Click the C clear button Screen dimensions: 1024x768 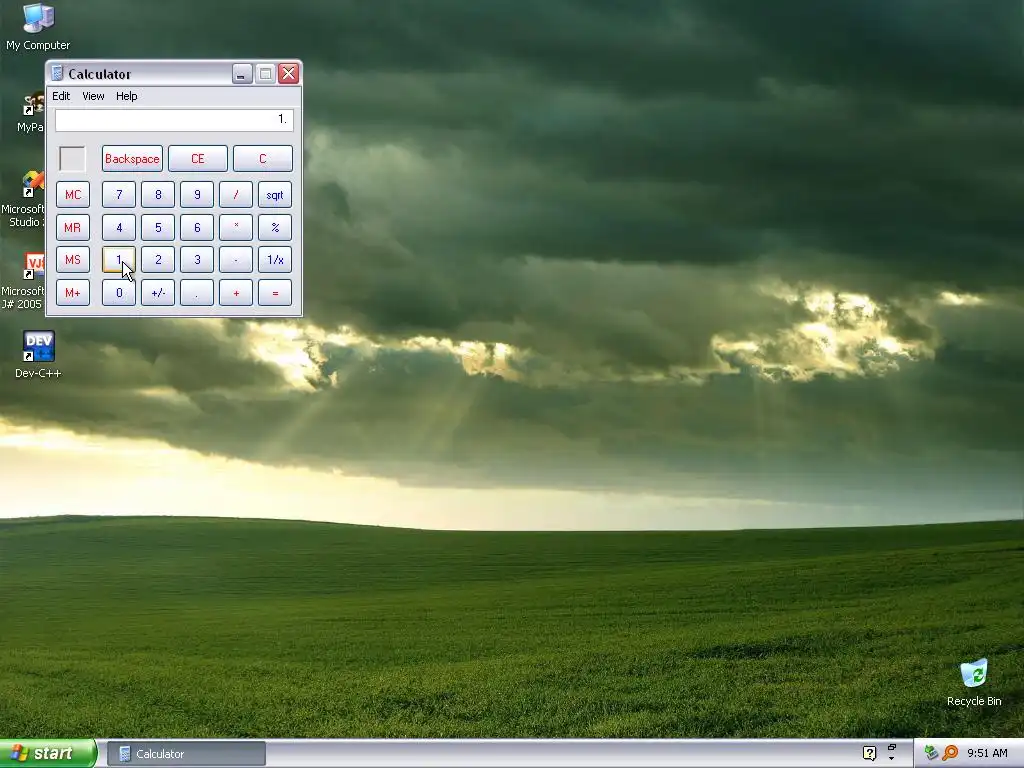(x=263, y=159)
